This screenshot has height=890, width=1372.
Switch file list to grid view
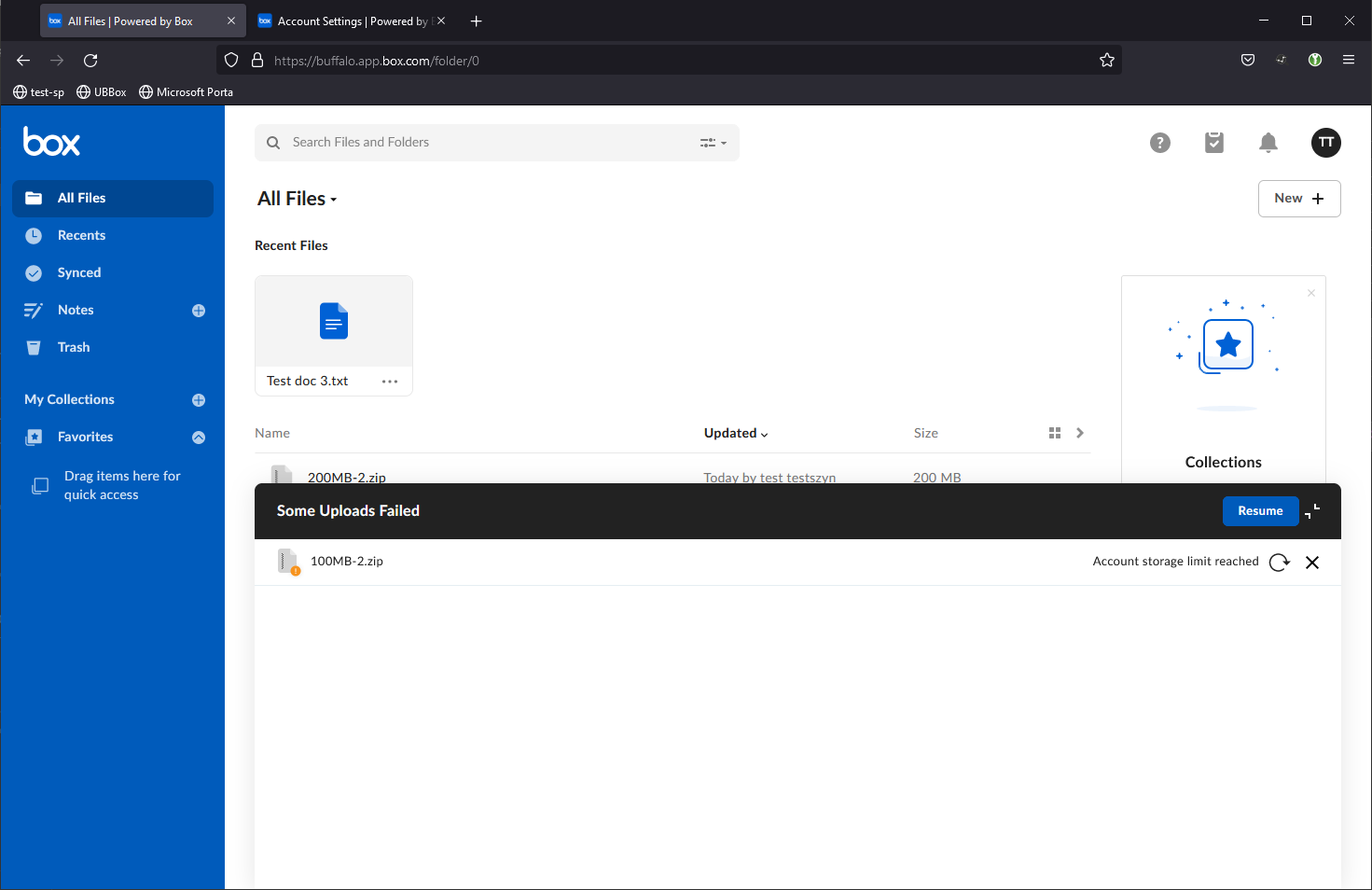[x=1055, y=433]
